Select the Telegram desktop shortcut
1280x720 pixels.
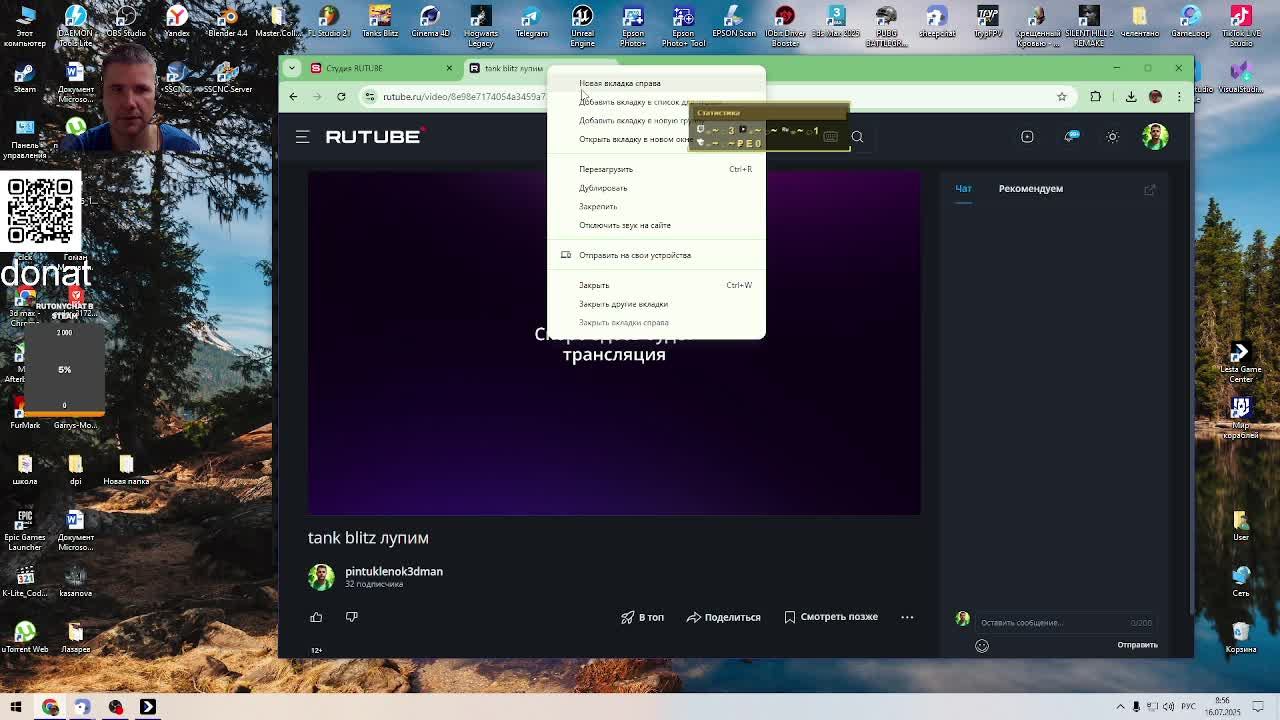click(531, 23)
